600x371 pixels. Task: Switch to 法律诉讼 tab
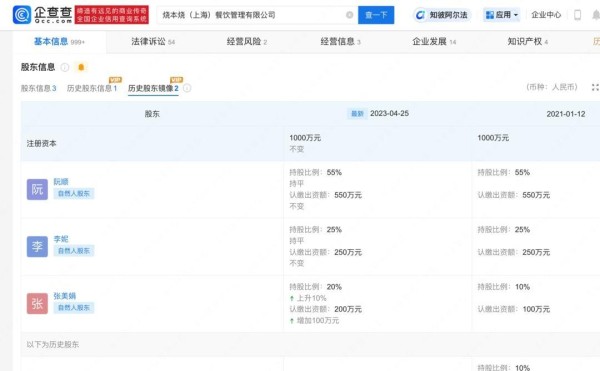pyautogui.click(x=153, y=42)
